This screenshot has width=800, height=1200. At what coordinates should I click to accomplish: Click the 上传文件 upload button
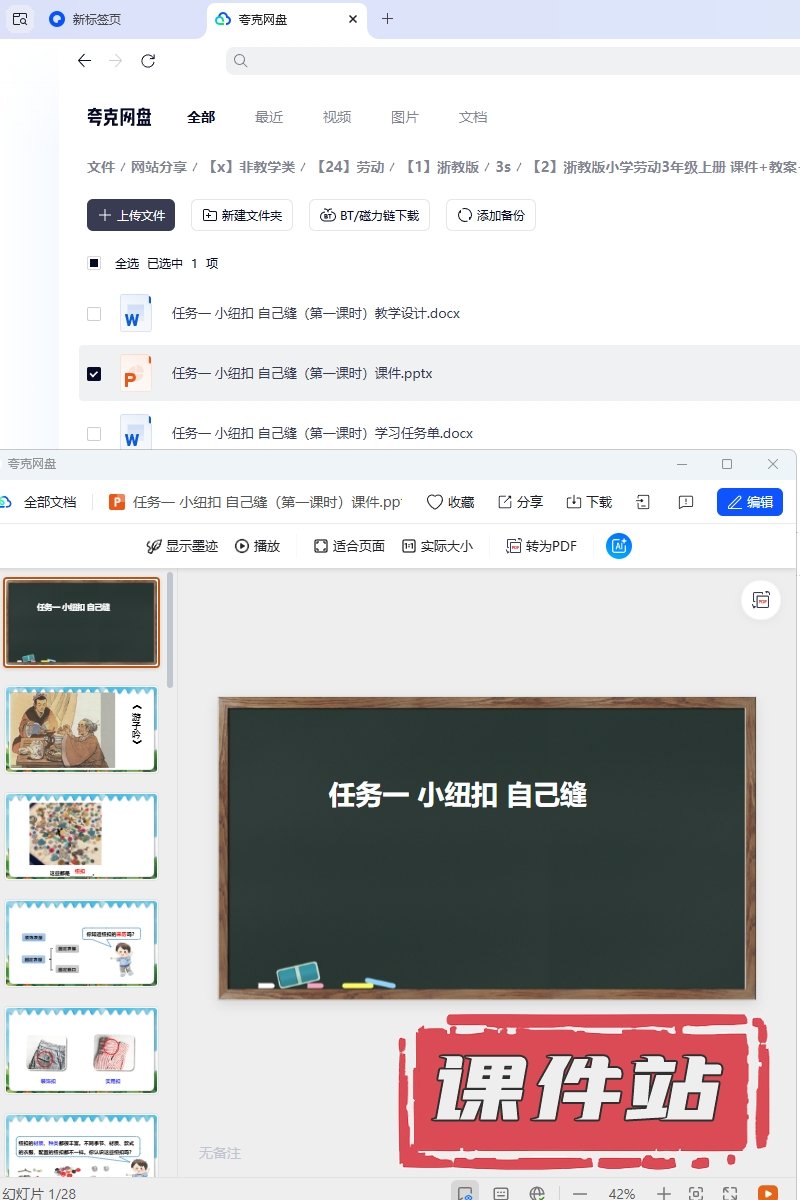tap(131, 215)
